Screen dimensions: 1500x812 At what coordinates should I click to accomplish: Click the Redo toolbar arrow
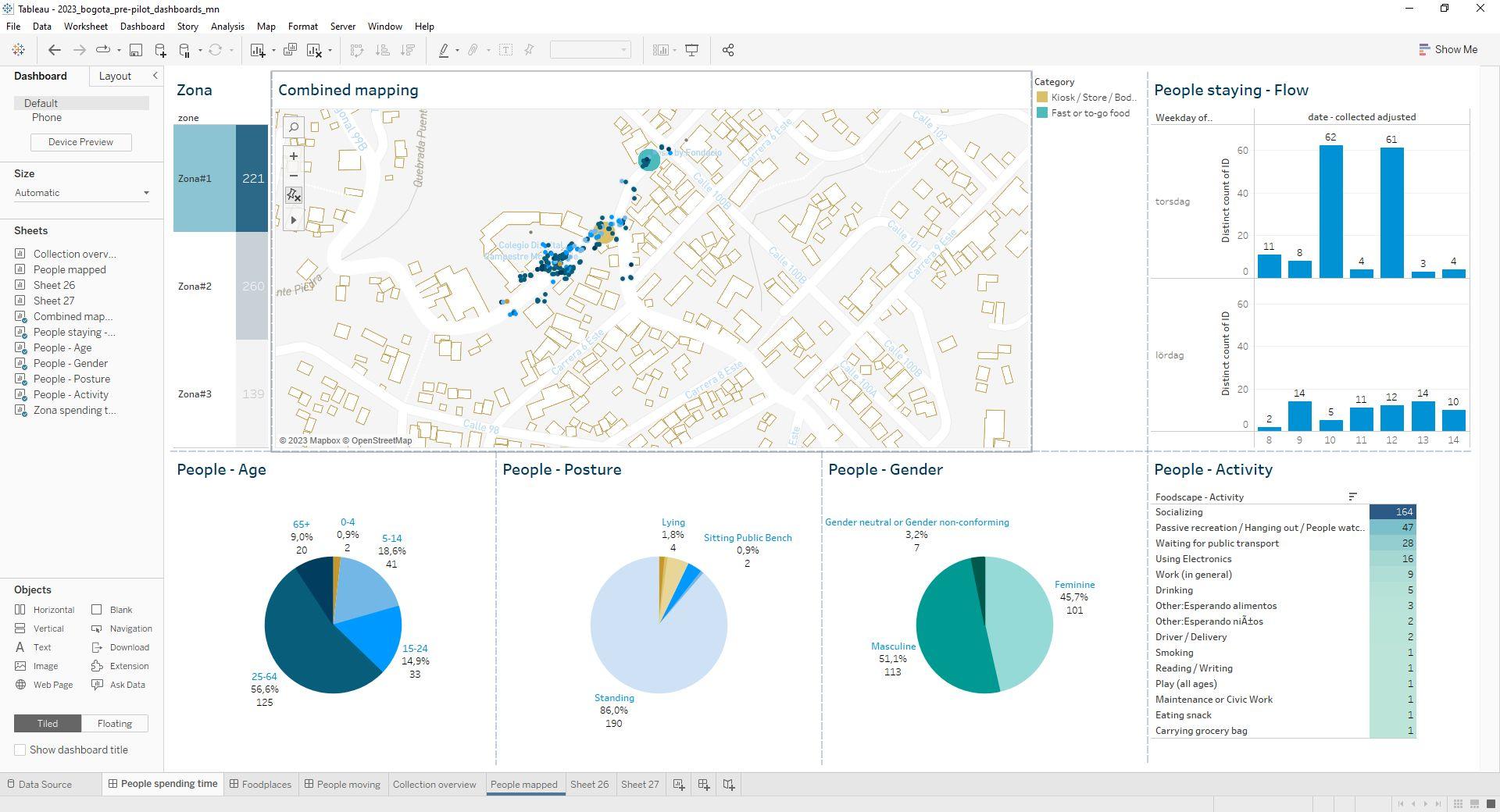click(79, 50)
